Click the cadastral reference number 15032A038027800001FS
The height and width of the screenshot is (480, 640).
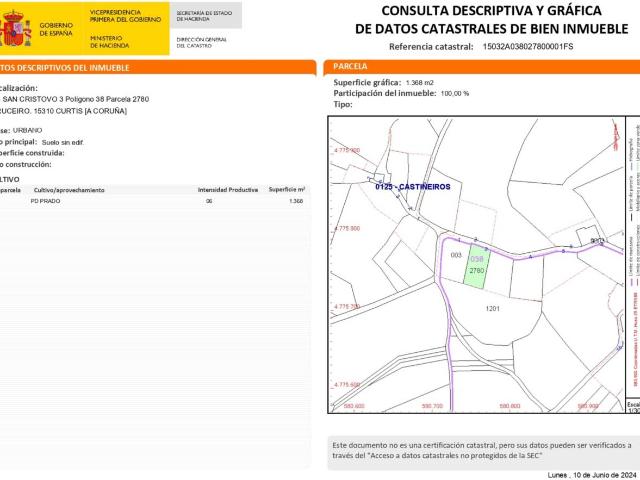pyautogui.click(x=527, y=47)
